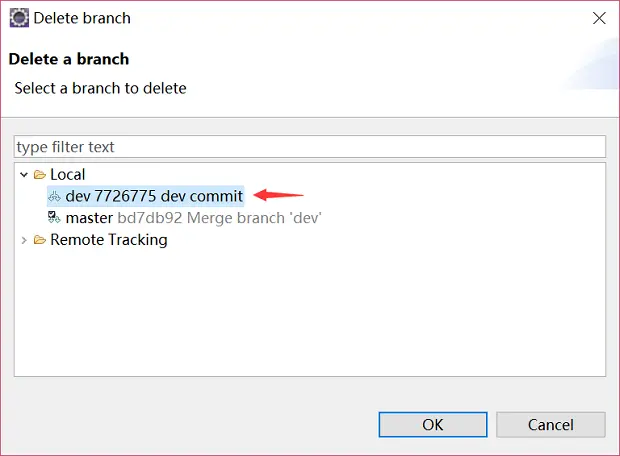
Task: Expand the Remote Tracking node
Action: 24,240
